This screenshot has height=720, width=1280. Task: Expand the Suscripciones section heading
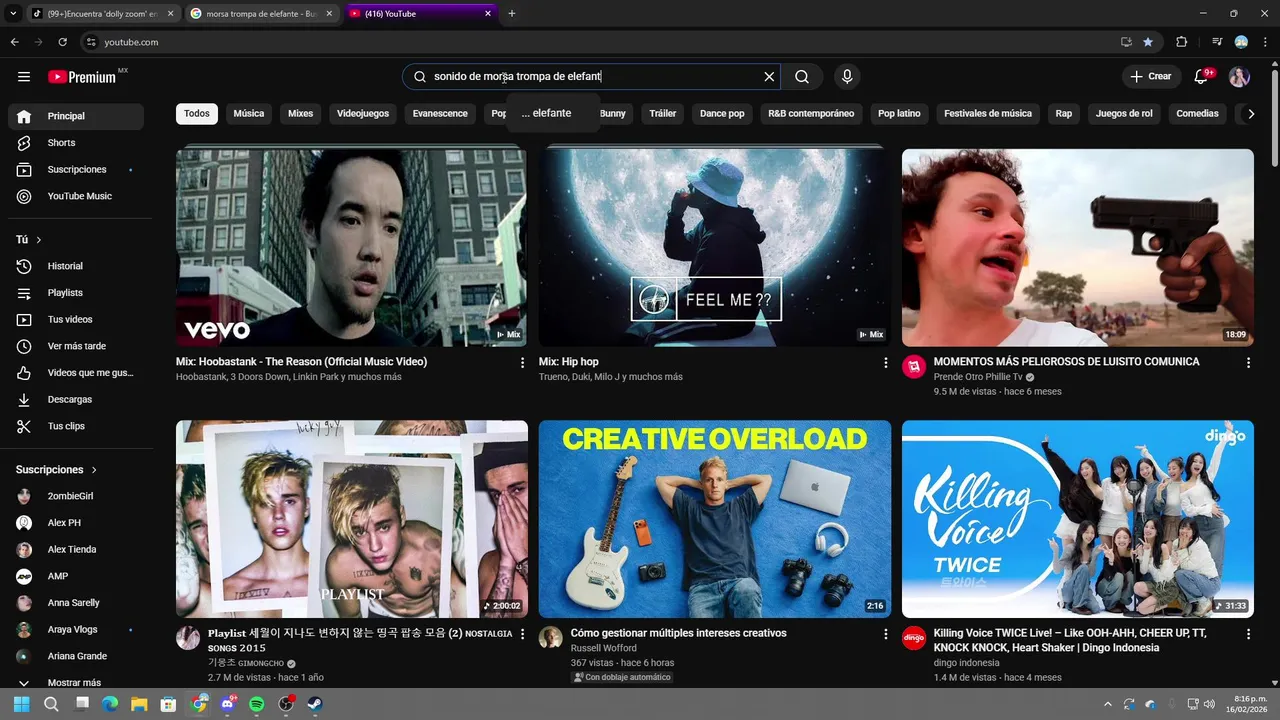pyautogui.click(x=56, y=470)
